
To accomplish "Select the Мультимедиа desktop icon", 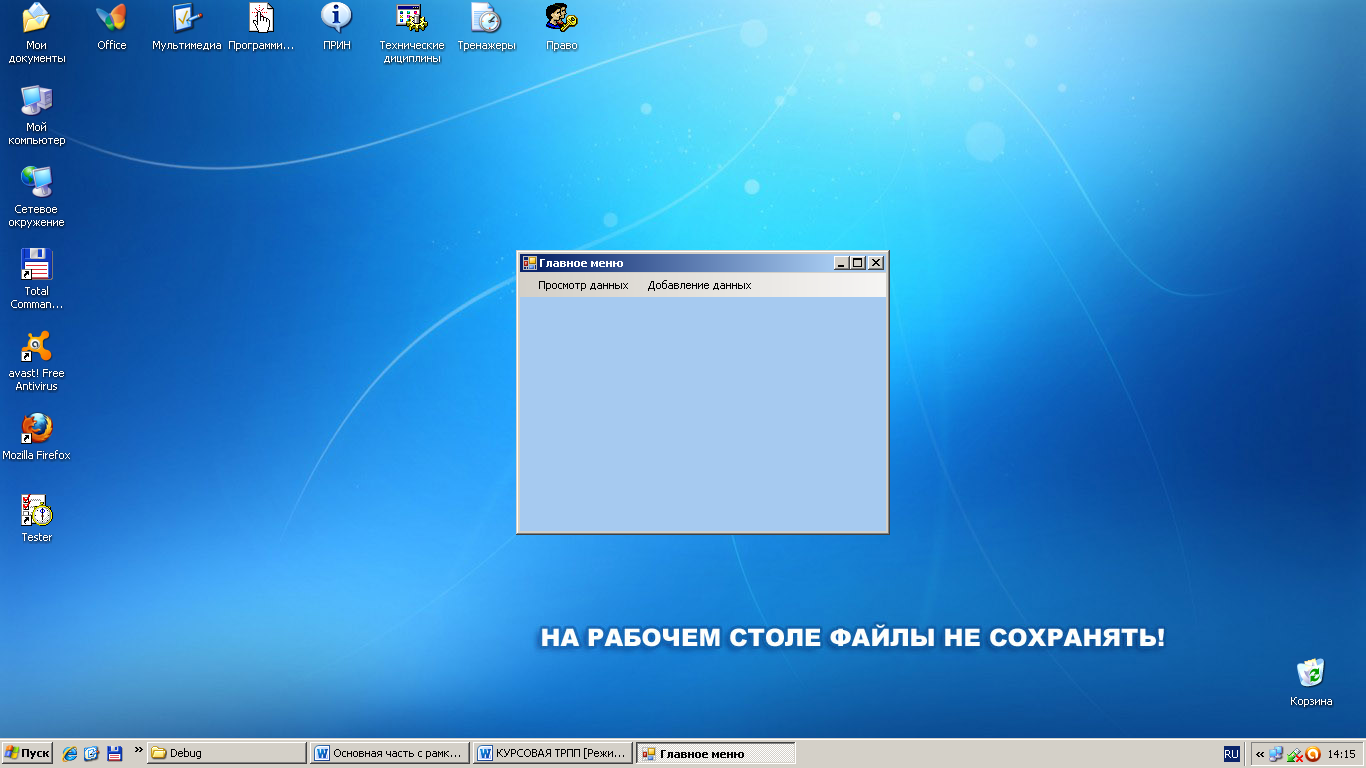I will click(187, 27).
